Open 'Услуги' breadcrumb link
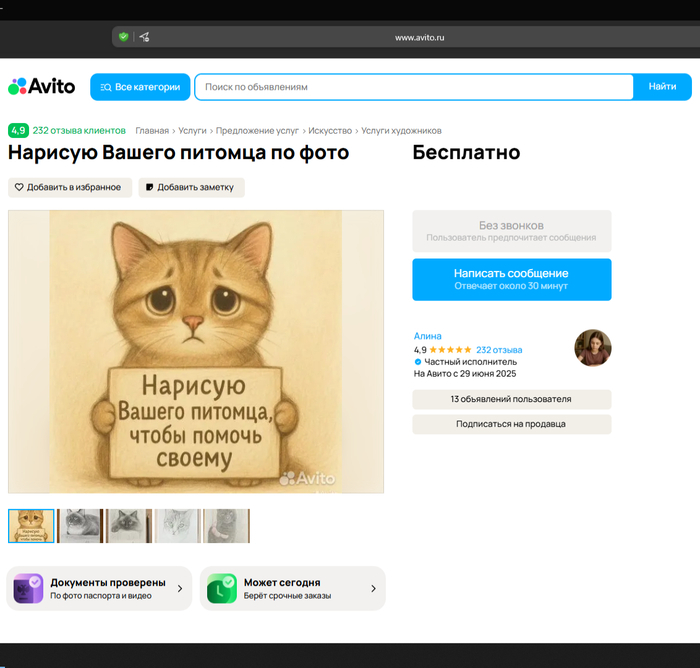This screenshot has height=668, width=700. click(x=192, y=131)
